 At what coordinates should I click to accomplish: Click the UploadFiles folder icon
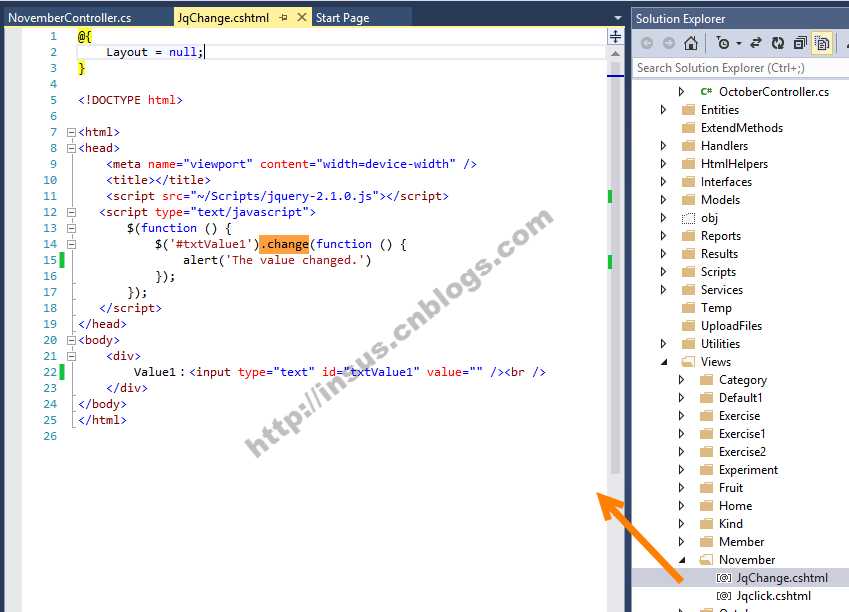688,325
